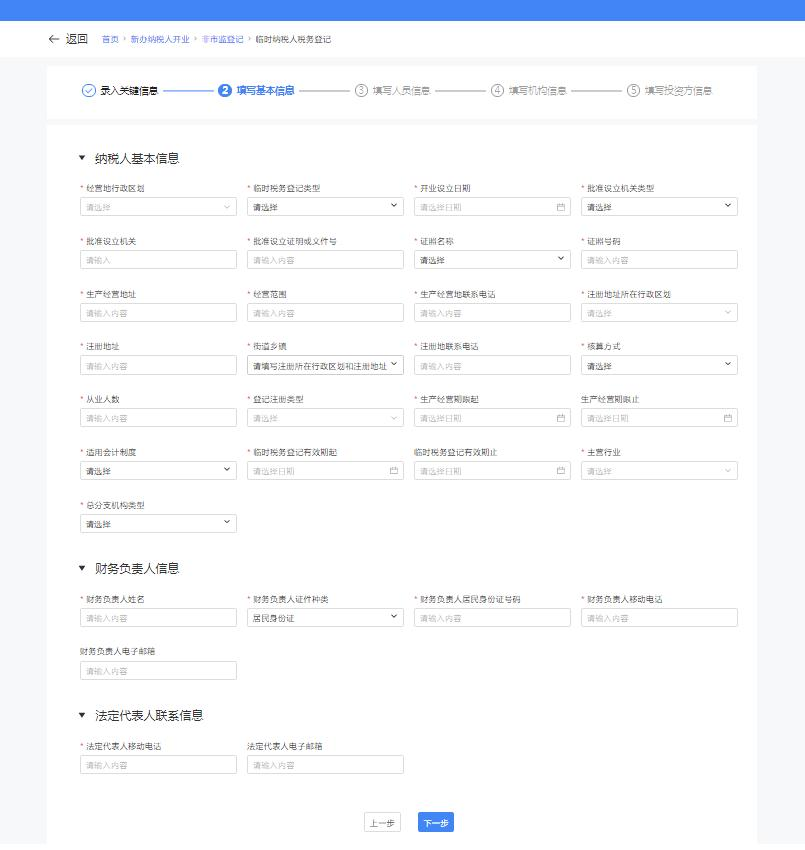Open 新办纳税人开业 breadcrumb link

tap(159, 40)
